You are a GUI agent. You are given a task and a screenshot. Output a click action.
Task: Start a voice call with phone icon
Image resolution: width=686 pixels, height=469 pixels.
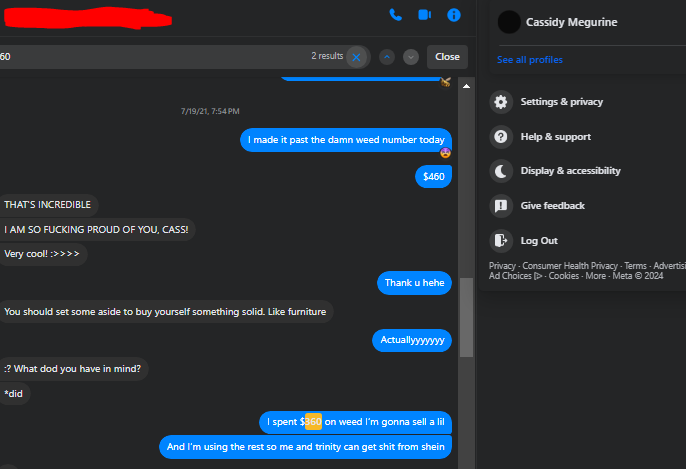tap(396, 15)
